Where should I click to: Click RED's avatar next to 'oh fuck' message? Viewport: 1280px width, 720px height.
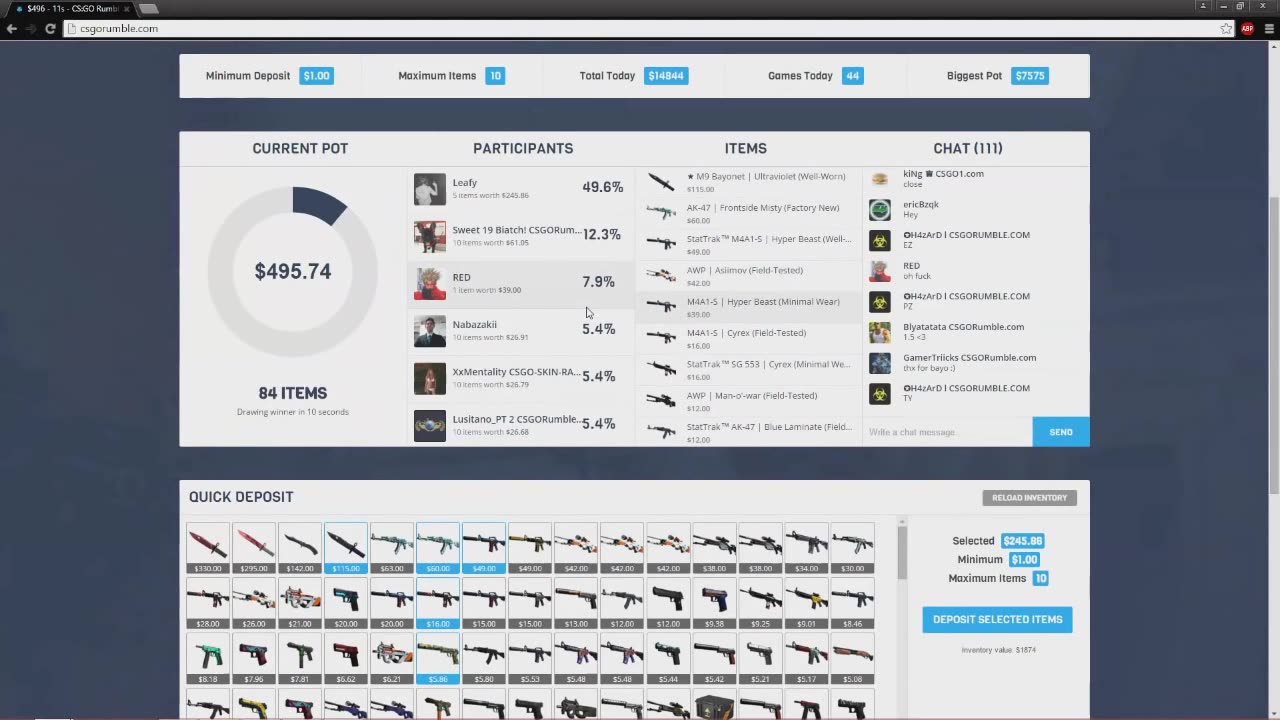880,271
